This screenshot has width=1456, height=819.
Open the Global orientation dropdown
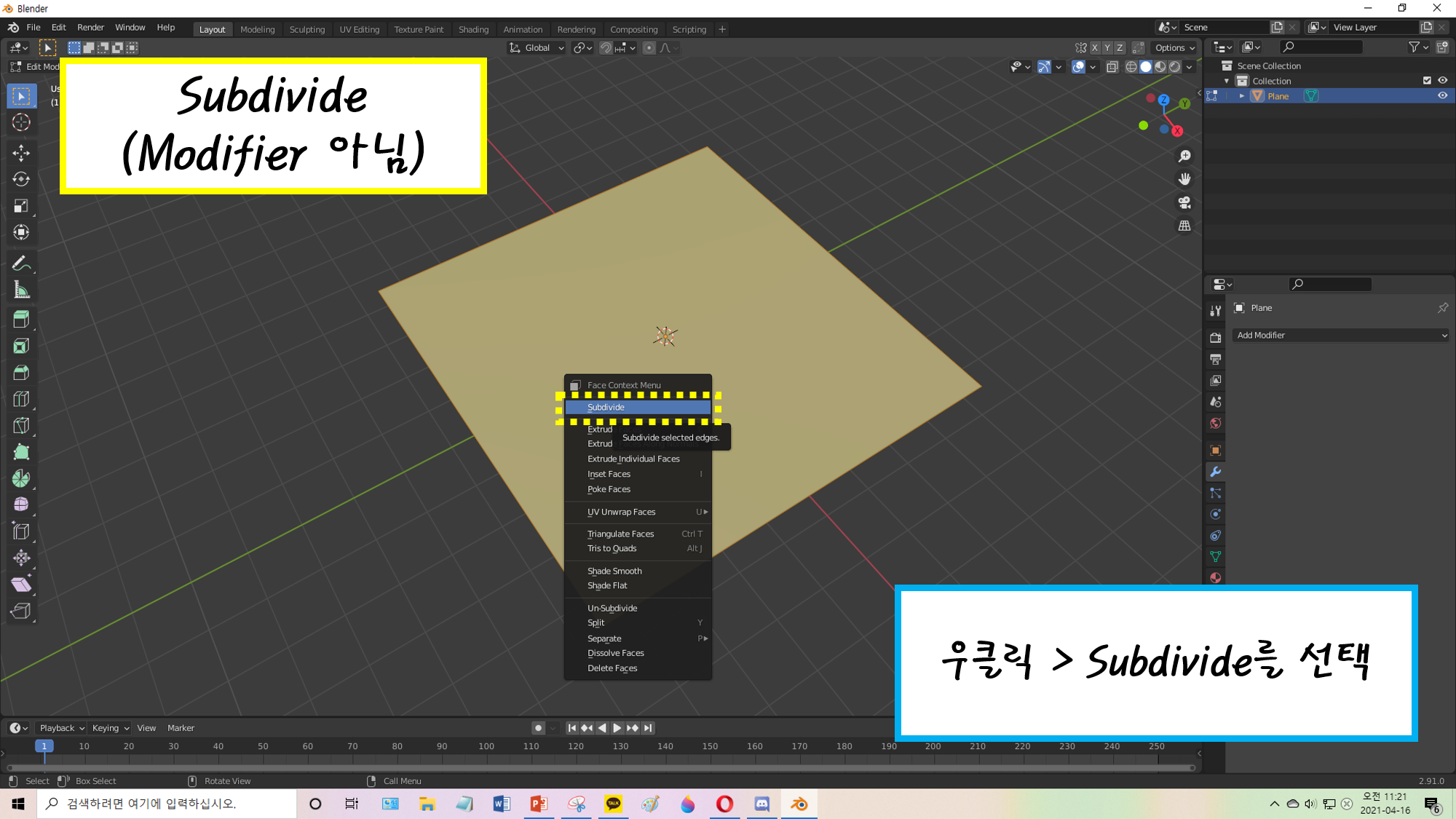(537, 48)
